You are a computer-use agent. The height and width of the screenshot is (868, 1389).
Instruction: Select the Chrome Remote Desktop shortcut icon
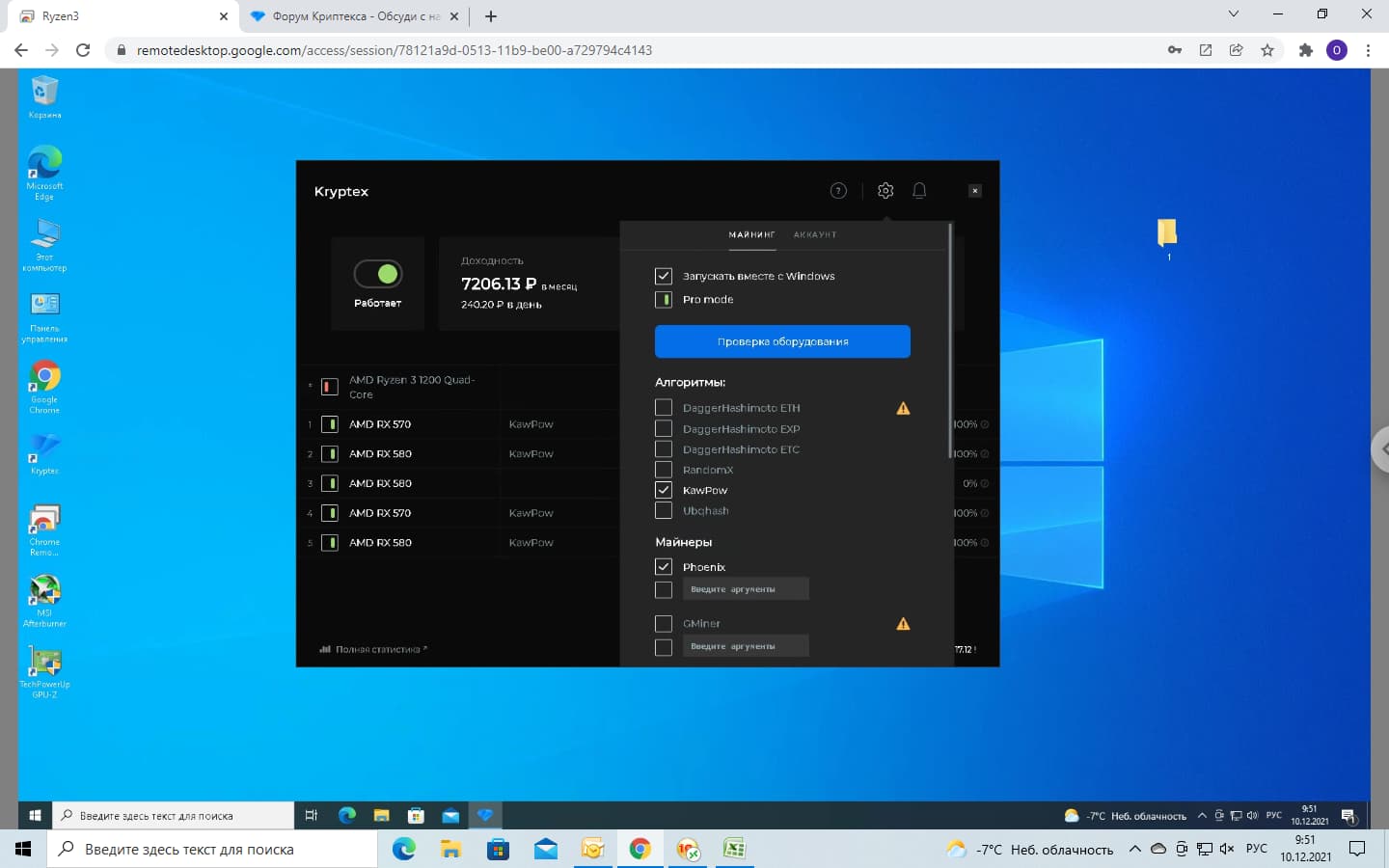(x=44, y=529)
